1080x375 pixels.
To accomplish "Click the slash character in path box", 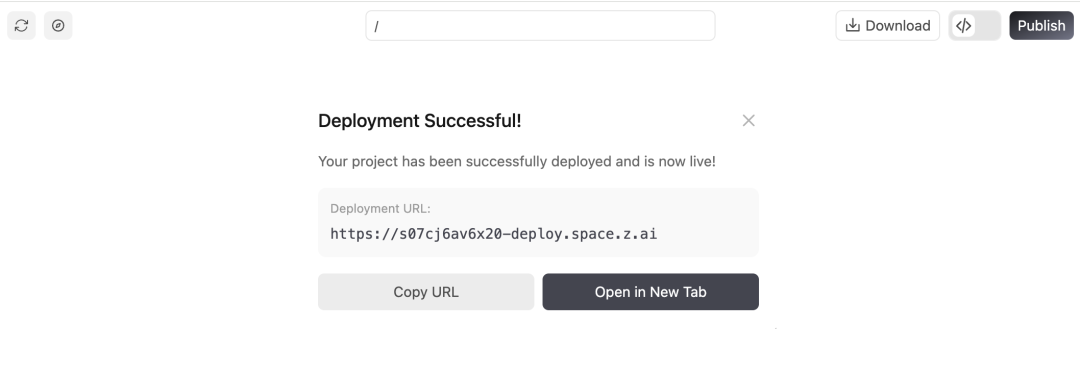I will [x=377, y=26].
